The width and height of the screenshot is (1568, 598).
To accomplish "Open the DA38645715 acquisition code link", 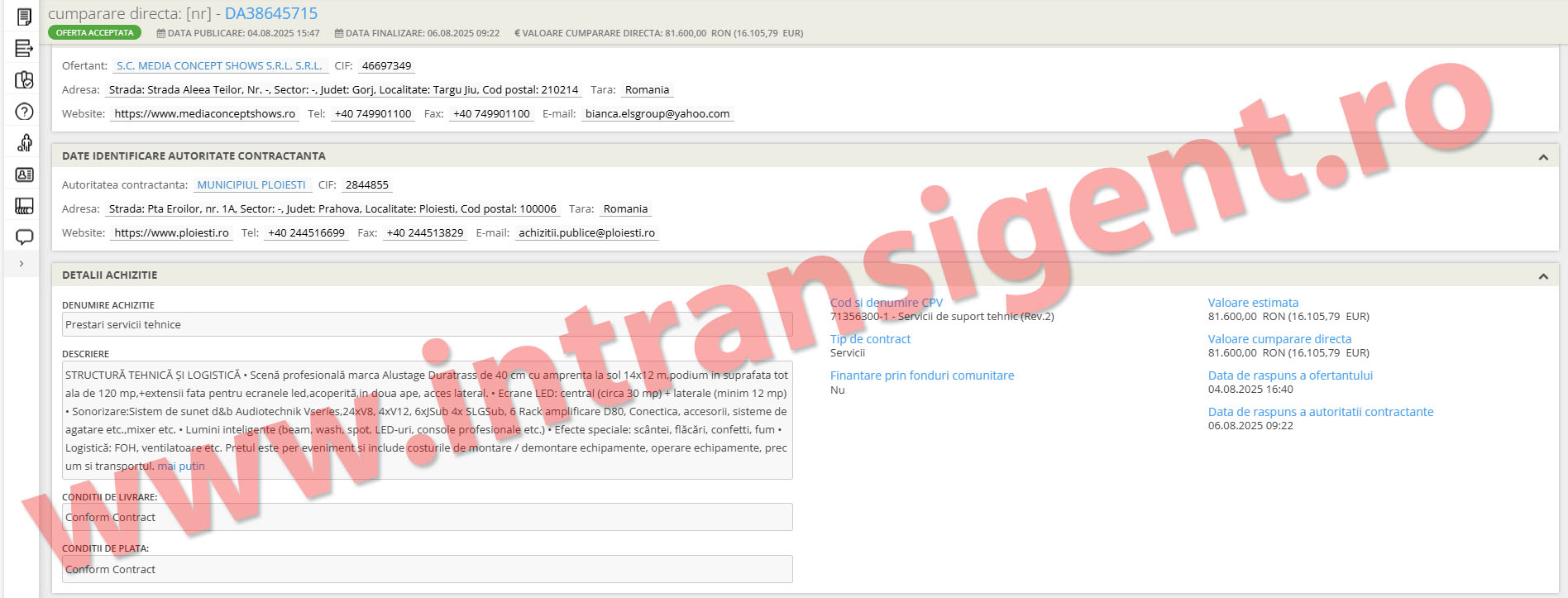I will point(271,14).
